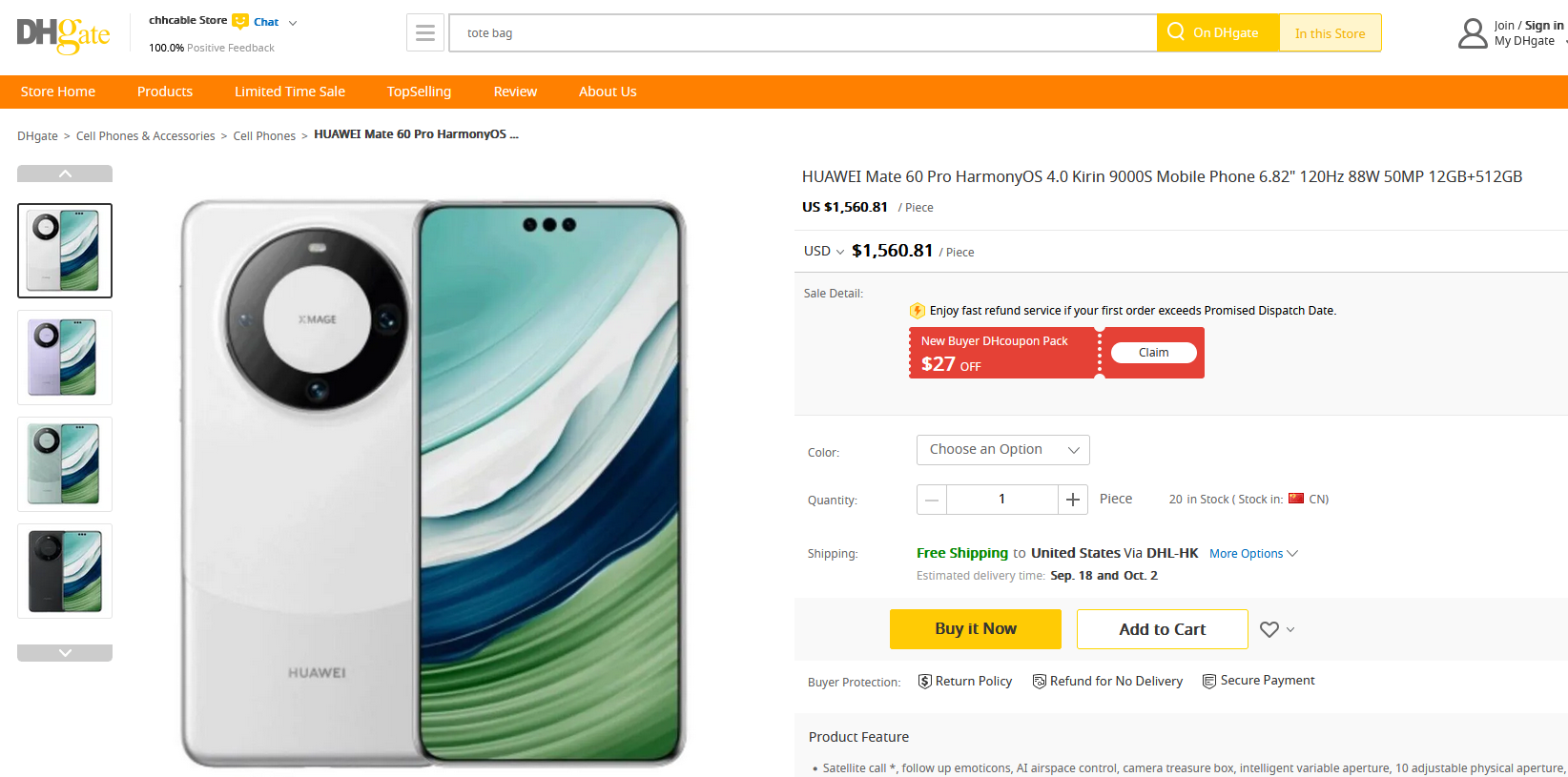Add item to wishlist heart icon

[1269, 629]
